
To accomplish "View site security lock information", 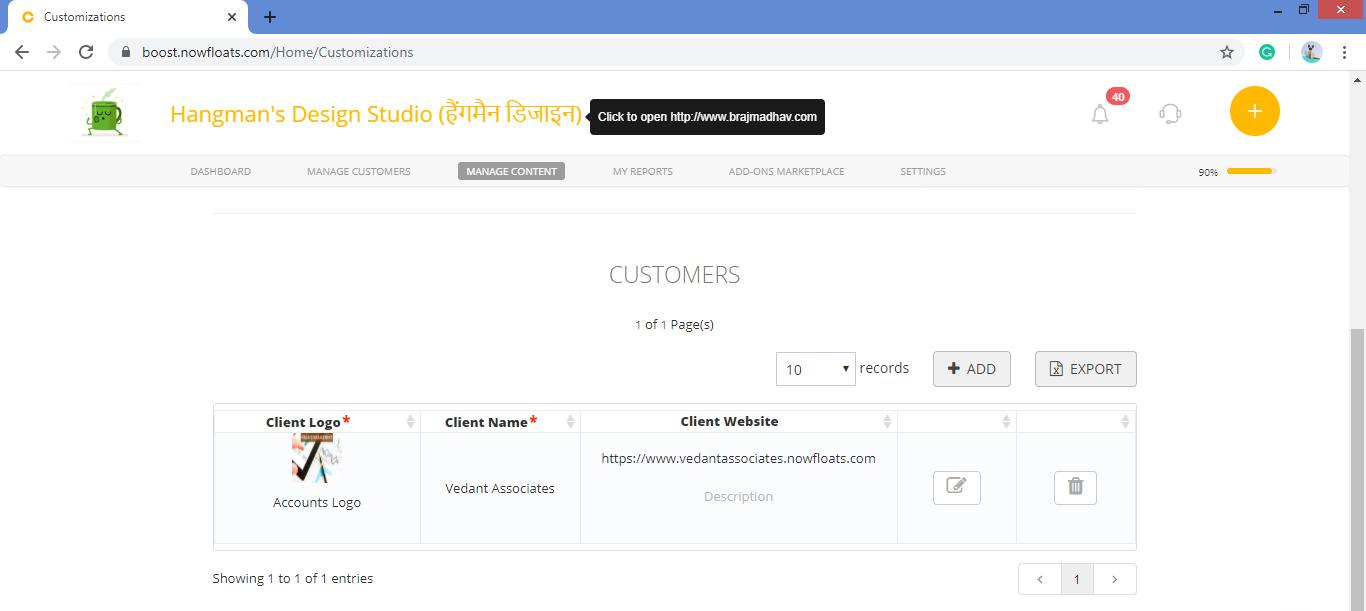I will (x=126, y=52).
